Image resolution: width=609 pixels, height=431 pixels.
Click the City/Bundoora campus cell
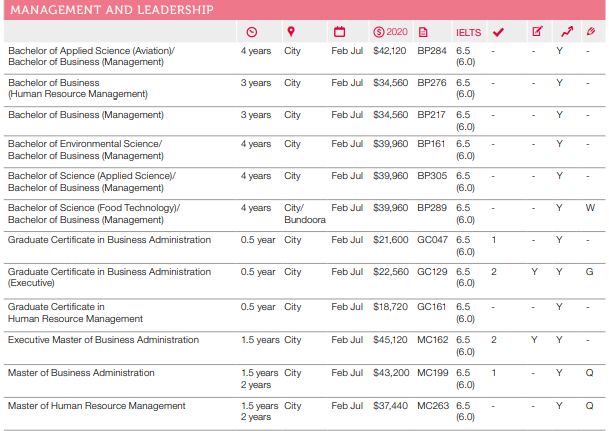pyautogui.click(x=297, y=213)
